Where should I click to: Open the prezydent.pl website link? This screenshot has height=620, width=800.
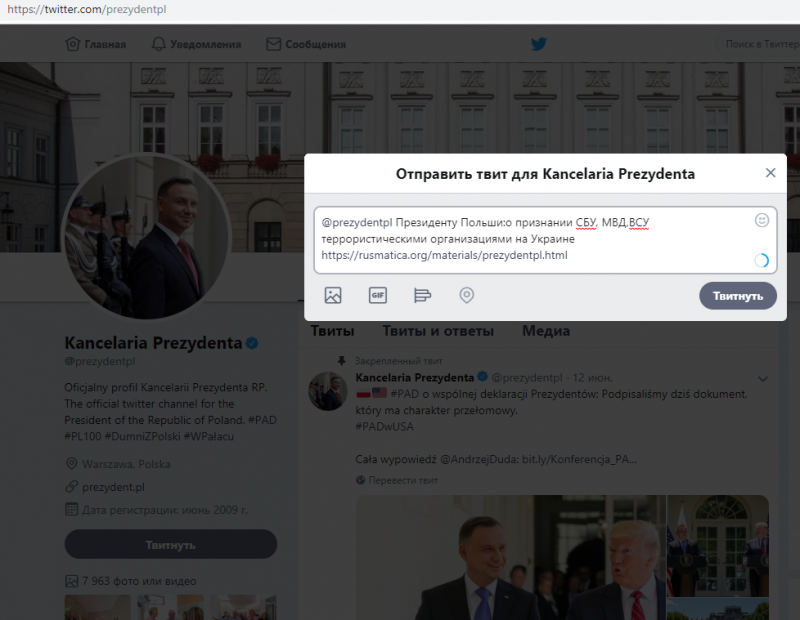coord(113,487)
